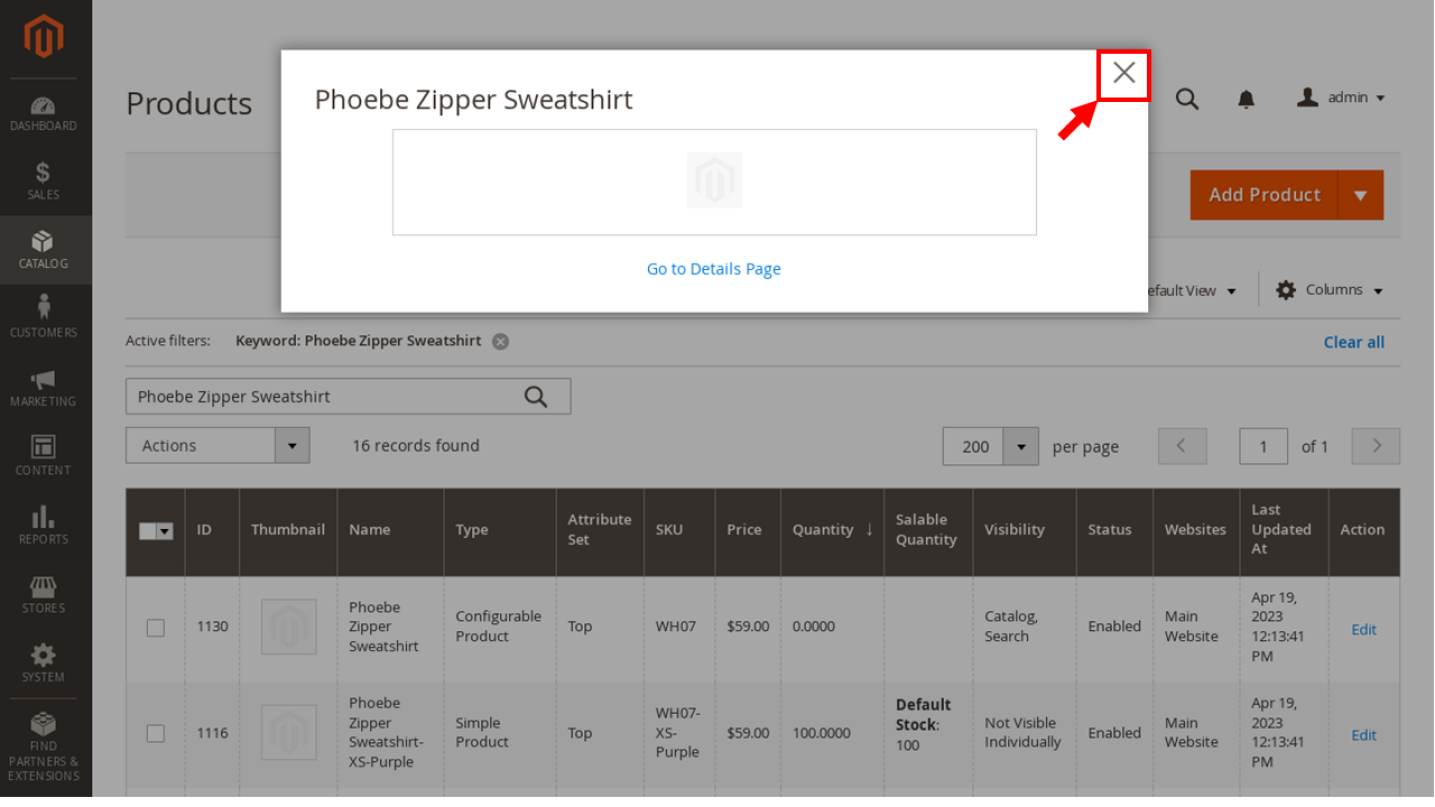Viewport: 1435px width, 807px height.
Task: Open the Dashboard section in sidebar
Action: point(43,114)
